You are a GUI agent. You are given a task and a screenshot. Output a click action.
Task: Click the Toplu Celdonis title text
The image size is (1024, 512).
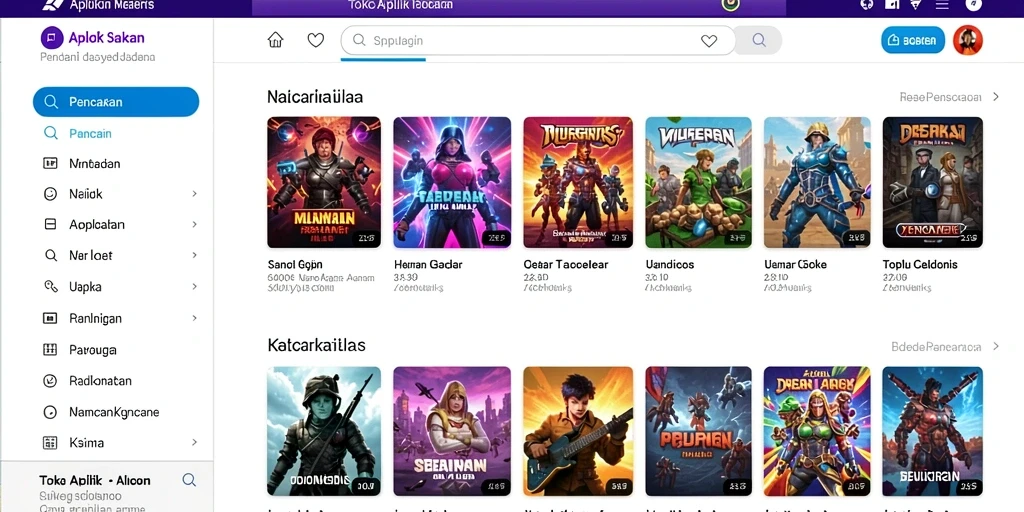point(920,264)
